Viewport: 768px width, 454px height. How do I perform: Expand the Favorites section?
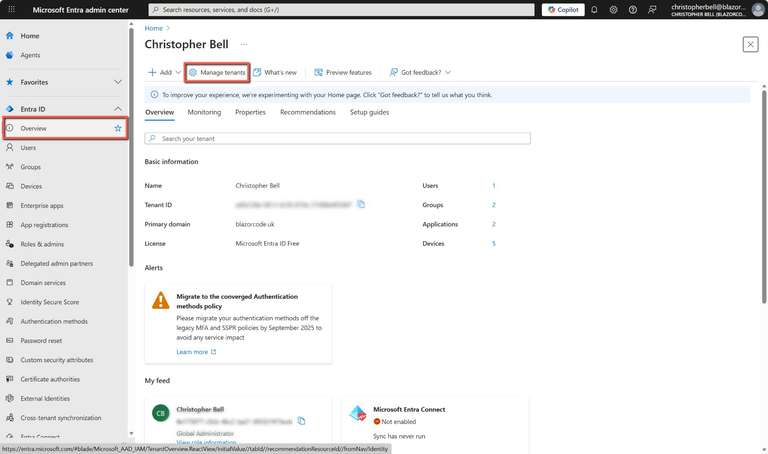tap(118, 82)
